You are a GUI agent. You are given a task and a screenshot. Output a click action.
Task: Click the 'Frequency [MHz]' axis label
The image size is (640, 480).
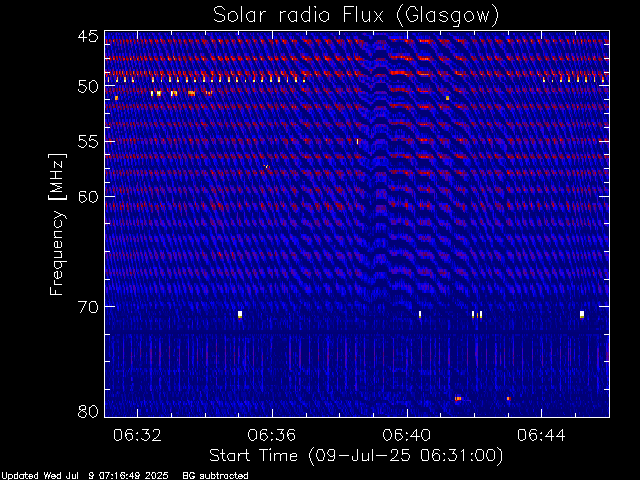coord(57,224)
